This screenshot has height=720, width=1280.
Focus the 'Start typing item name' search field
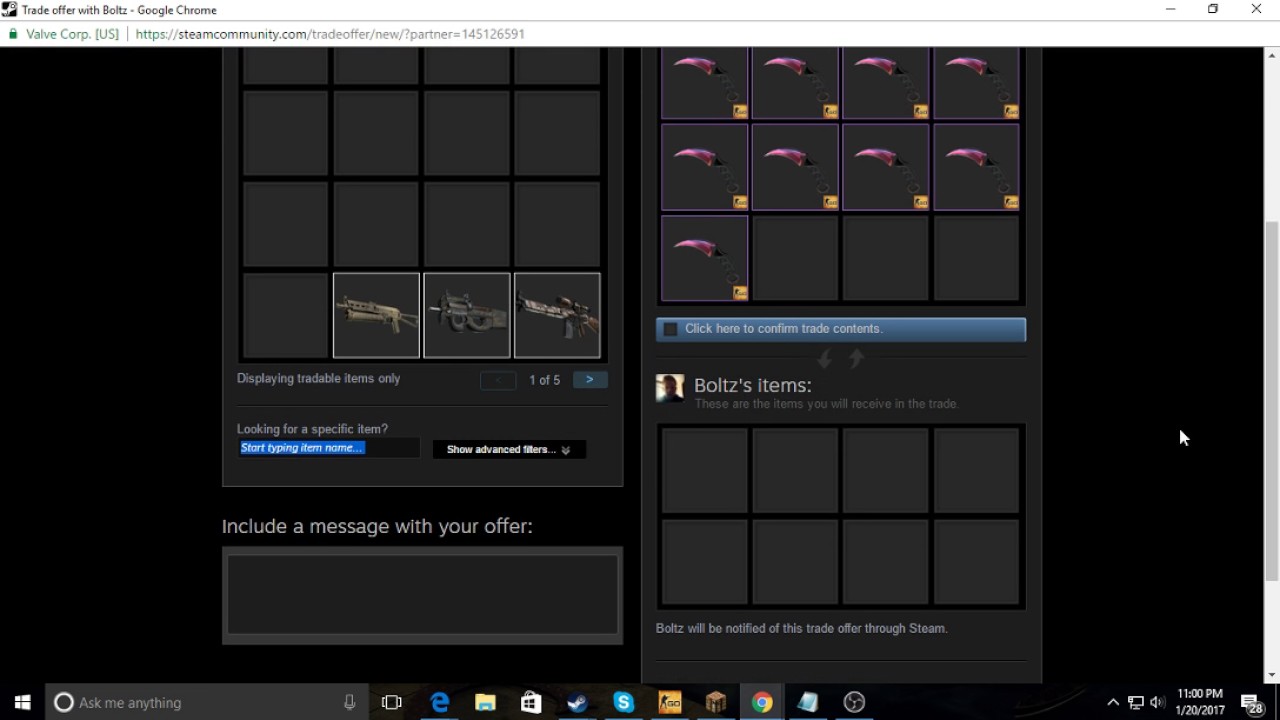coord(328,448)
